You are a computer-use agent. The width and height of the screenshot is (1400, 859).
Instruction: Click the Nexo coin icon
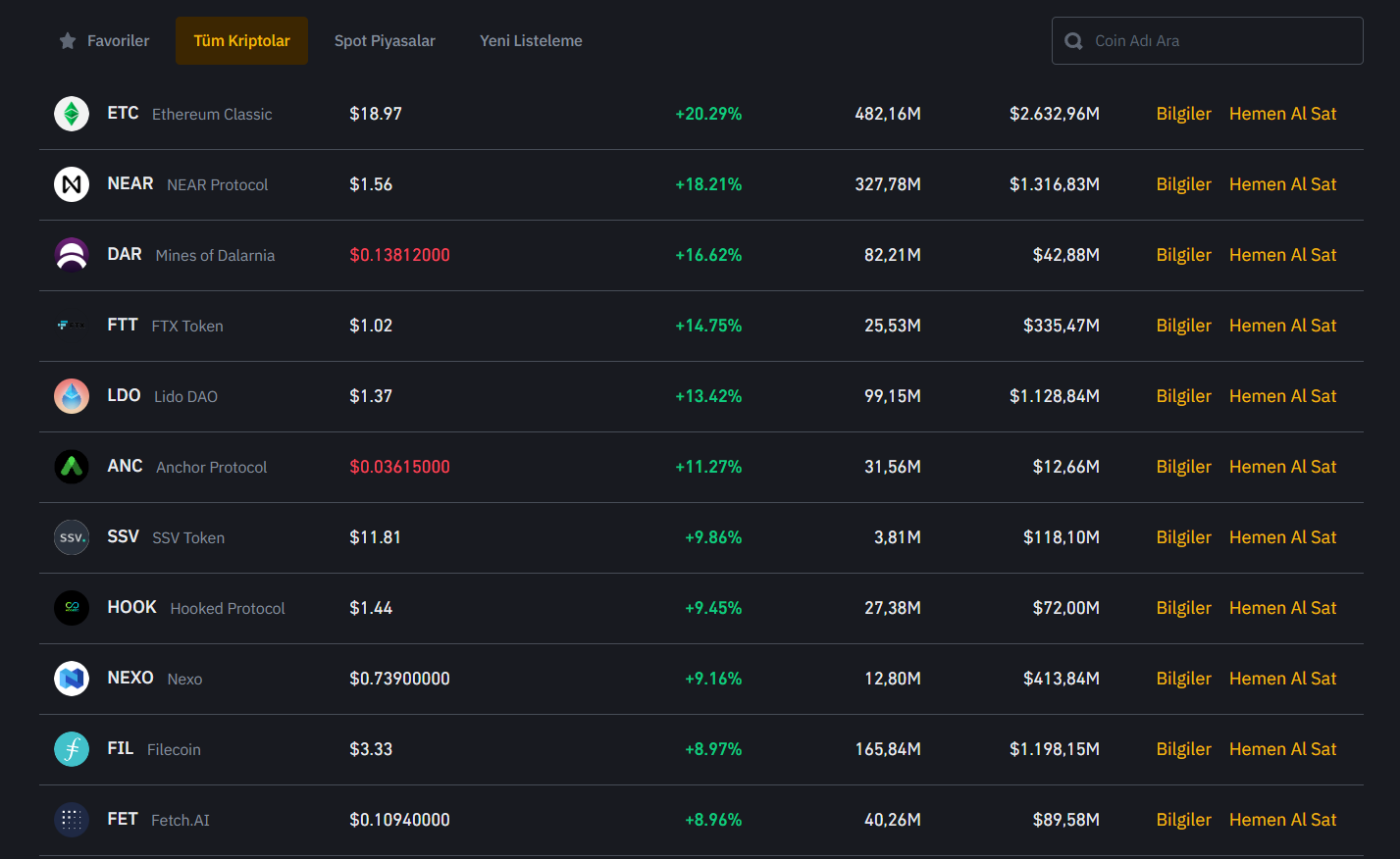point(72,679)
